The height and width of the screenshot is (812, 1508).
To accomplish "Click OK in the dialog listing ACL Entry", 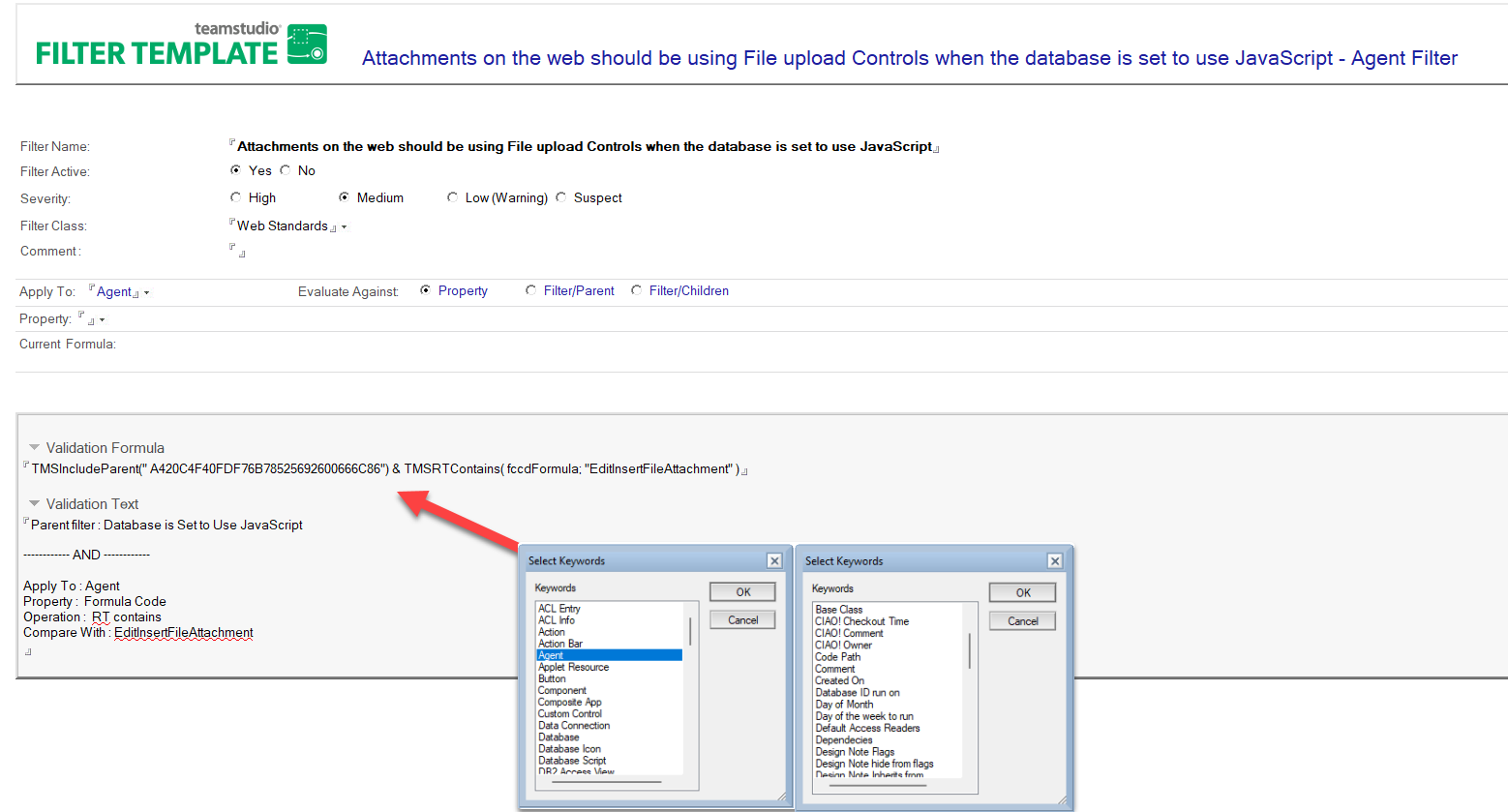I will 742,592.
